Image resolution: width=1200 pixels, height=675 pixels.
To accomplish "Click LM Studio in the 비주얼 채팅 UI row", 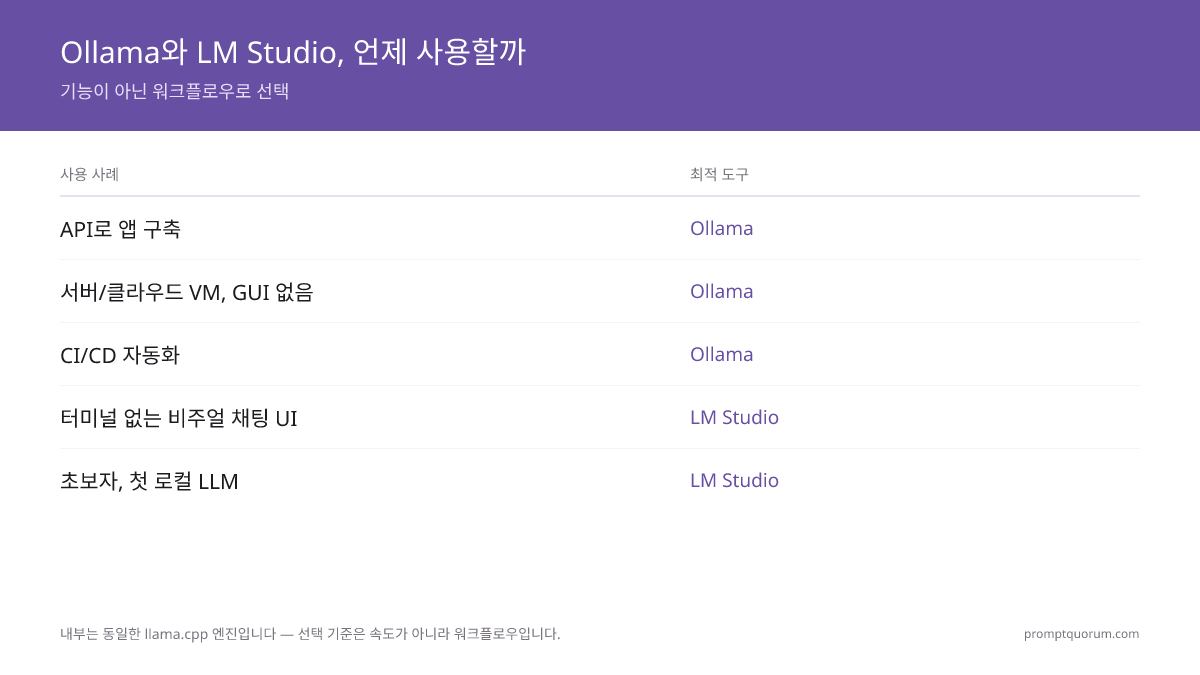I will click(734, 417).
